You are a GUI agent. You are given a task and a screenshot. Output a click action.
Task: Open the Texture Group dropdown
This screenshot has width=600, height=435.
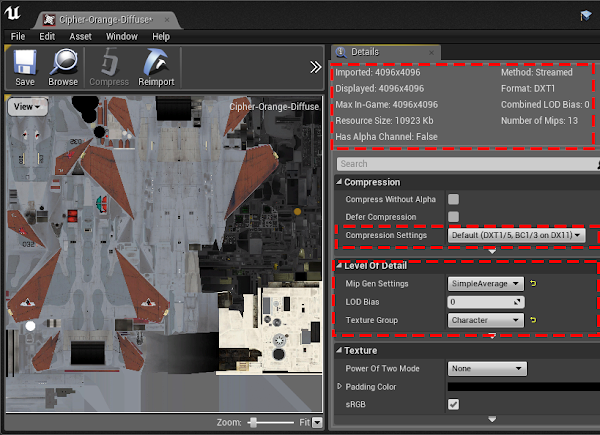485,320
